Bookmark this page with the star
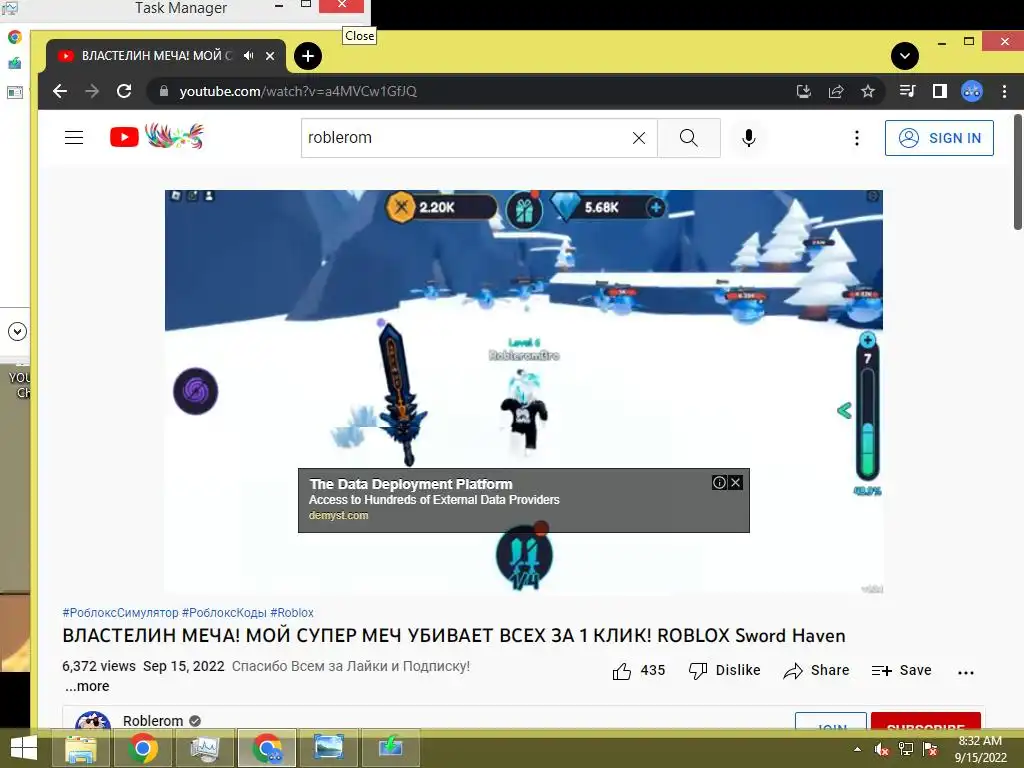 867,91
